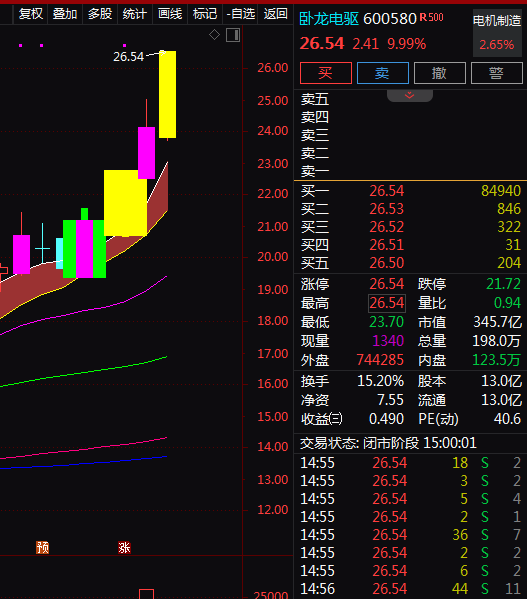Click 交易状态 closing status line
Viewport: 527px width, 599px height.
tap(388, 443)
